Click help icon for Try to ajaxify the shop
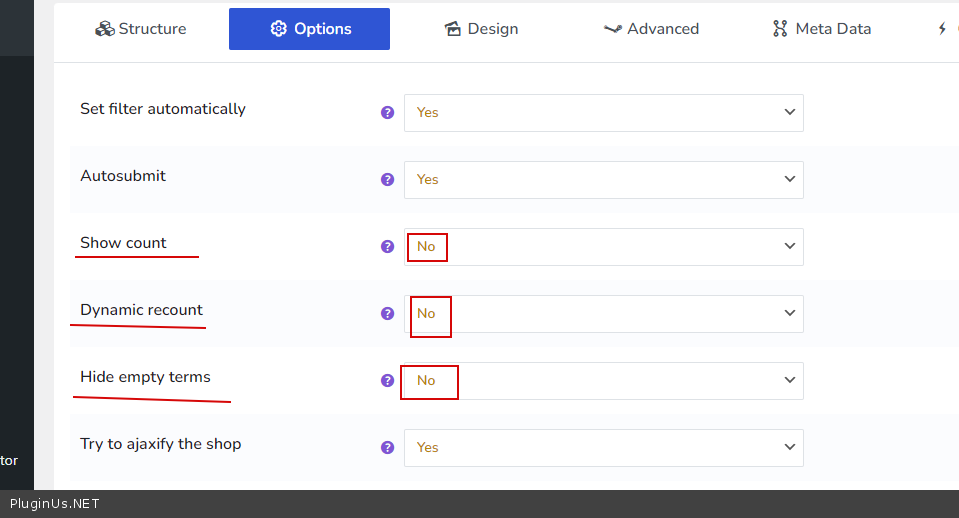The width and height of the screenshot is (959, 518). click(x=388, y=448)
